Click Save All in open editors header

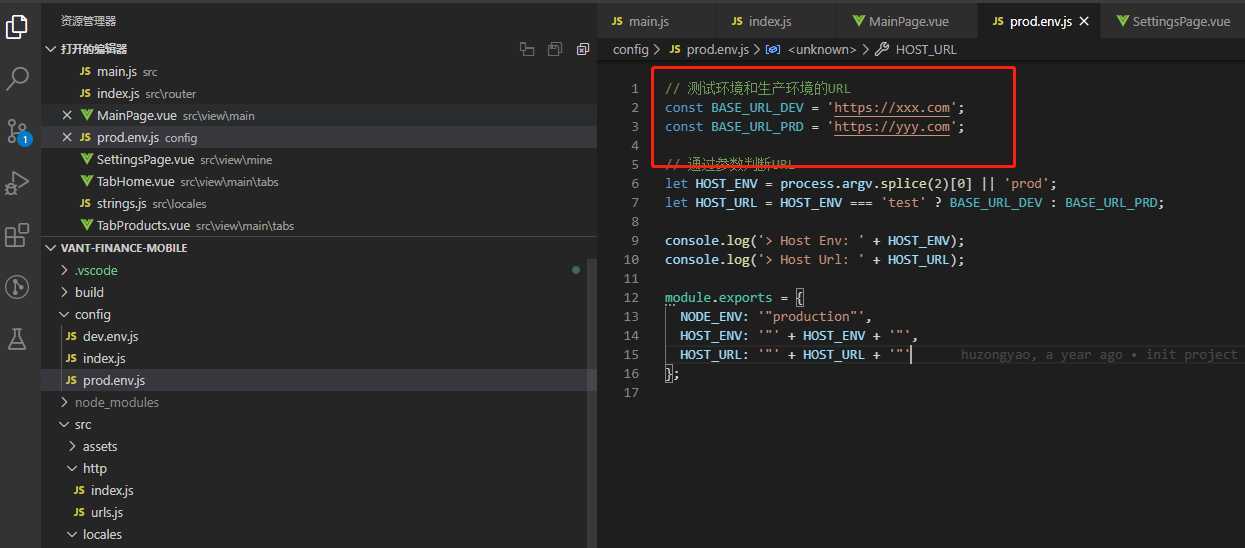point(555,48)
